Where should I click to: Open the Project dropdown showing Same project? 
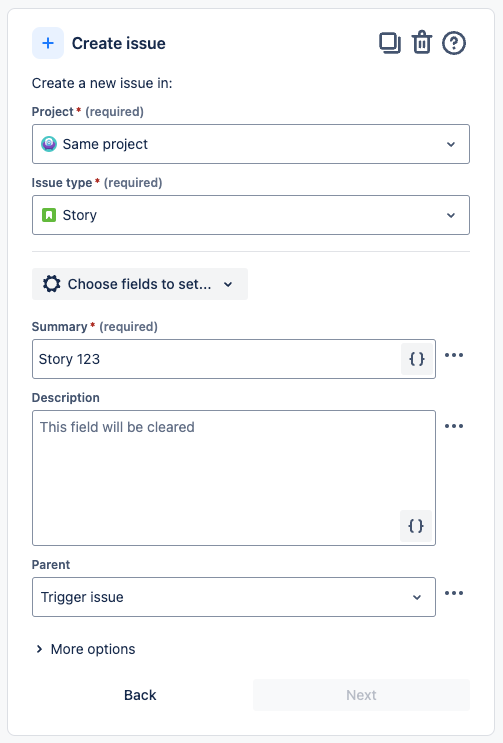251,144
